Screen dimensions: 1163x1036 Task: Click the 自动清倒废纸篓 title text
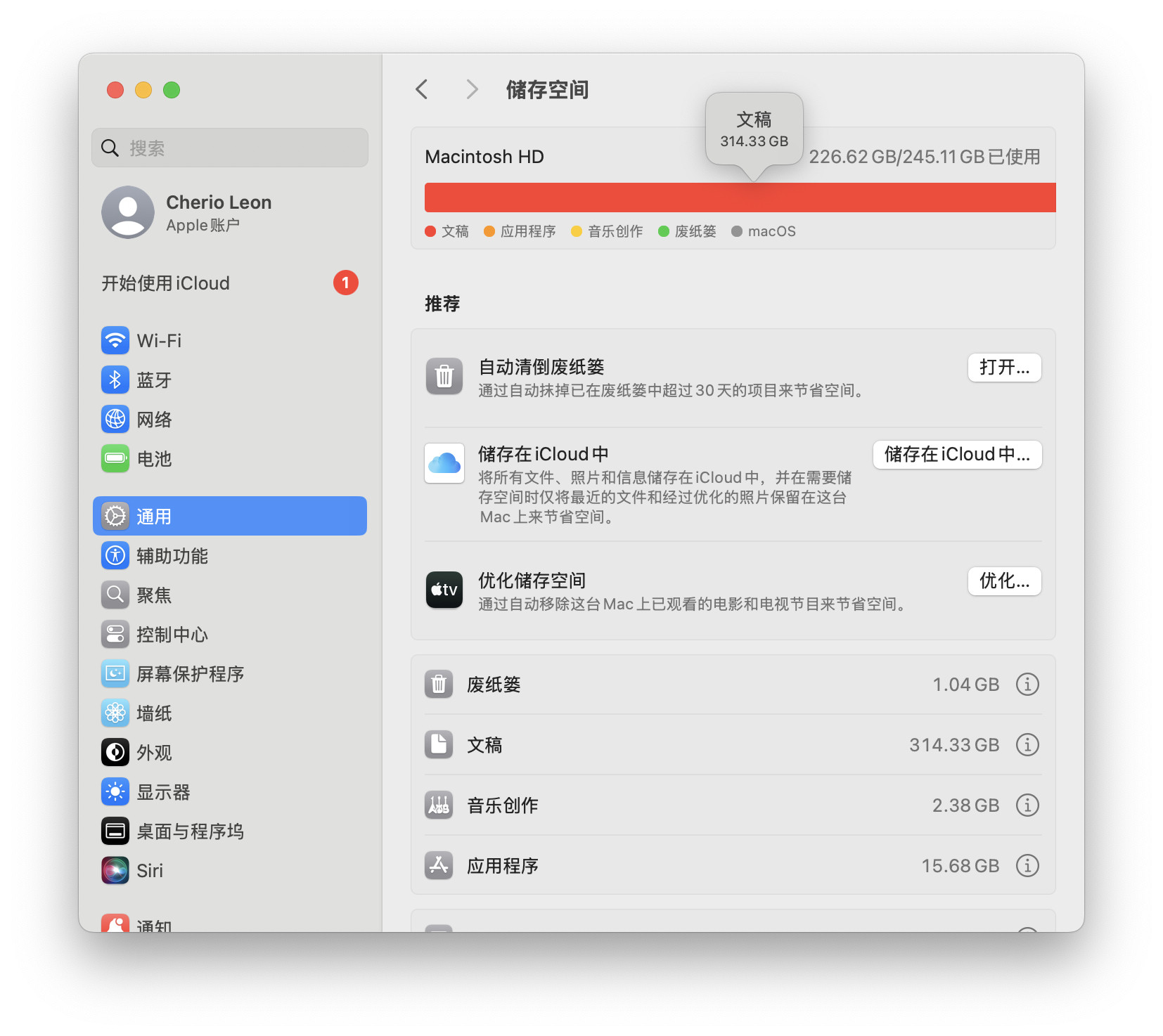point(541,367)
